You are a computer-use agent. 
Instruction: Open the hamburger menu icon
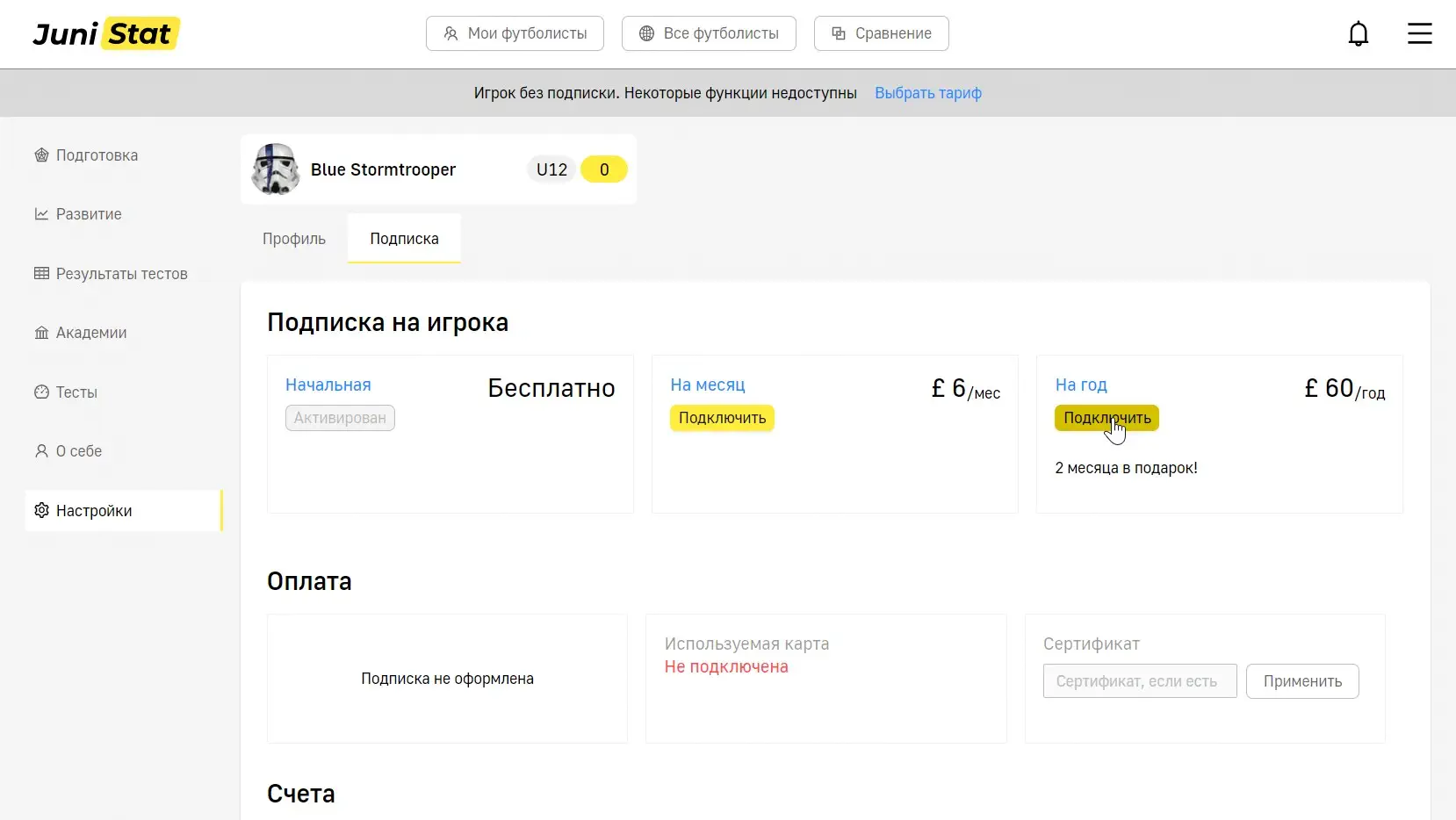[1419, 34]
